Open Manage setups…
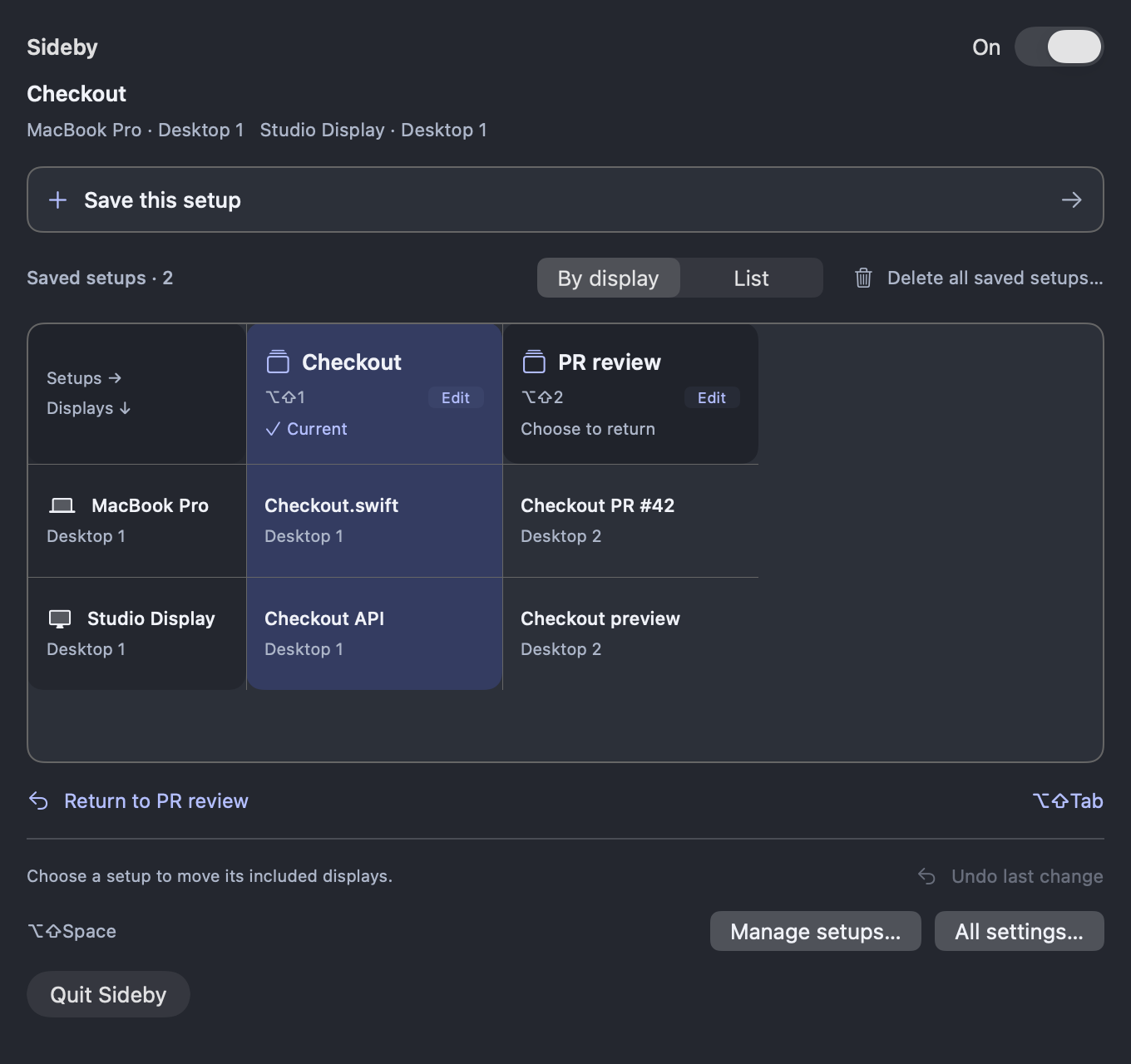This screenshot has width=1131, height=1064. tap(816, 931)
